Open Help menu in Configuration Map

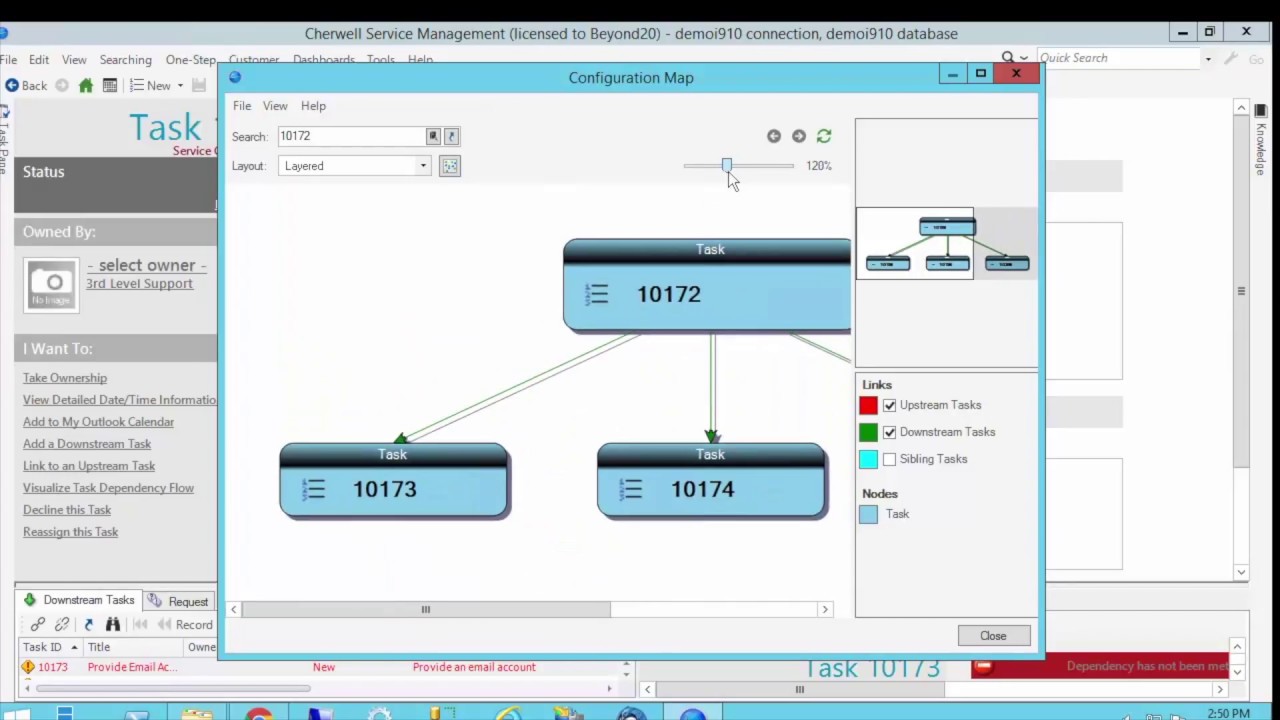coord(313,106)
